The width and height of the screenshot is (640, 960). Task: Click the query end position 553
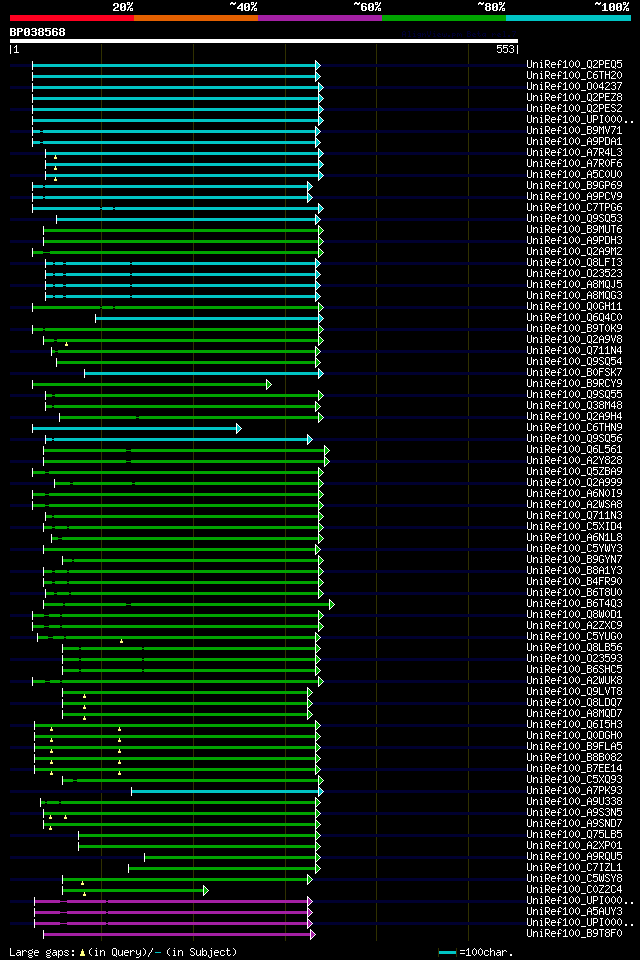pos(505,50)
